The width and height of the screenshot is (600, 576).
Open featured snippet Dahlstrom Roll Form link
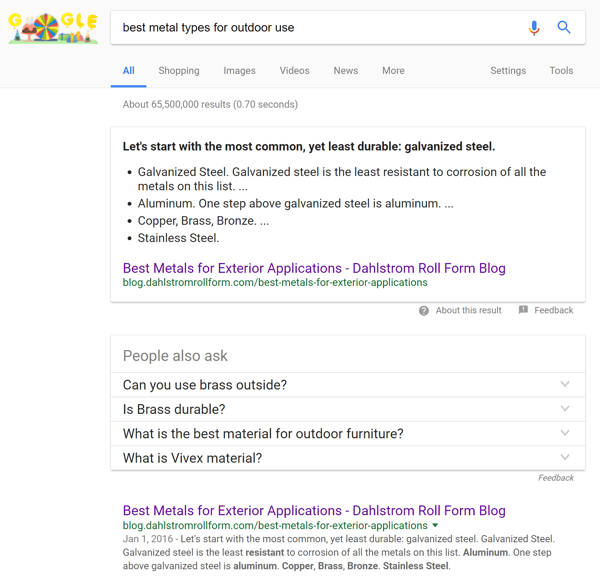(x=314, y=268)
